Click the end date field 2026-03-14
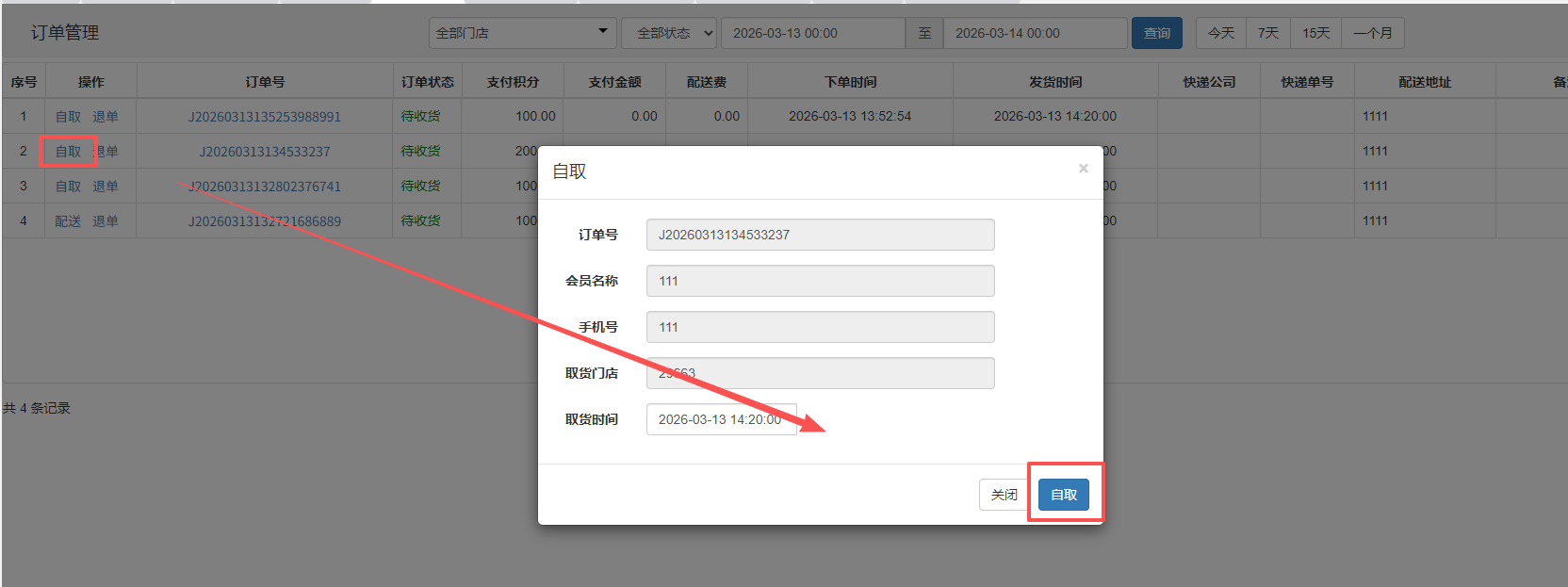Viewport: 1568px width, 587px height. click(1034, 33)
